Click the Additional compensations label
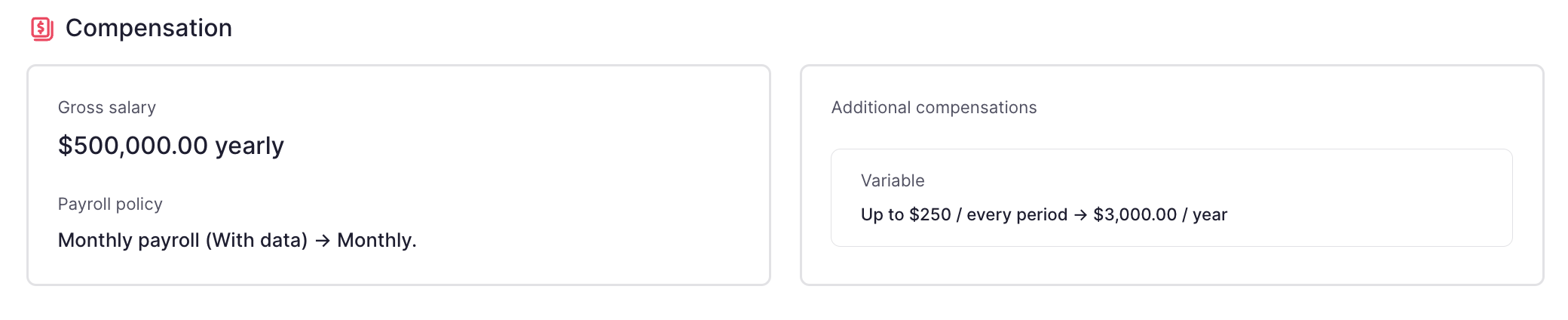 (x=934, y=107)
